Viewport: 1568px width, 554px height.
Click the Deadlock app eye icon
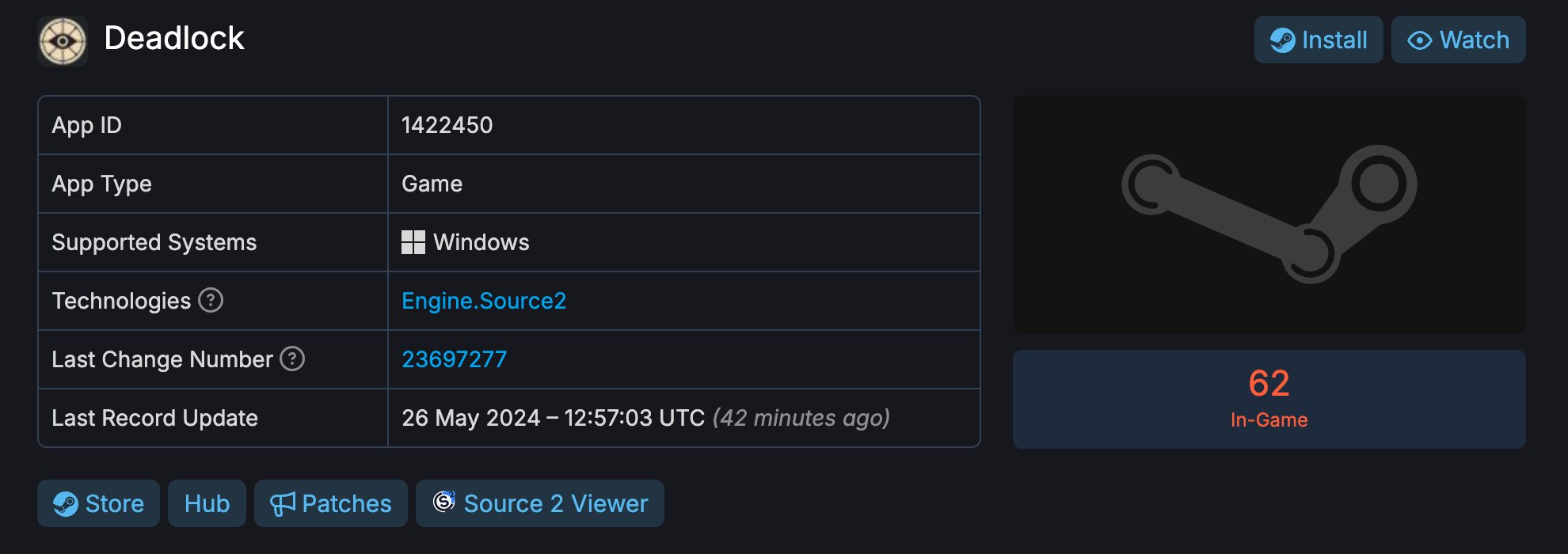point(63,40)
